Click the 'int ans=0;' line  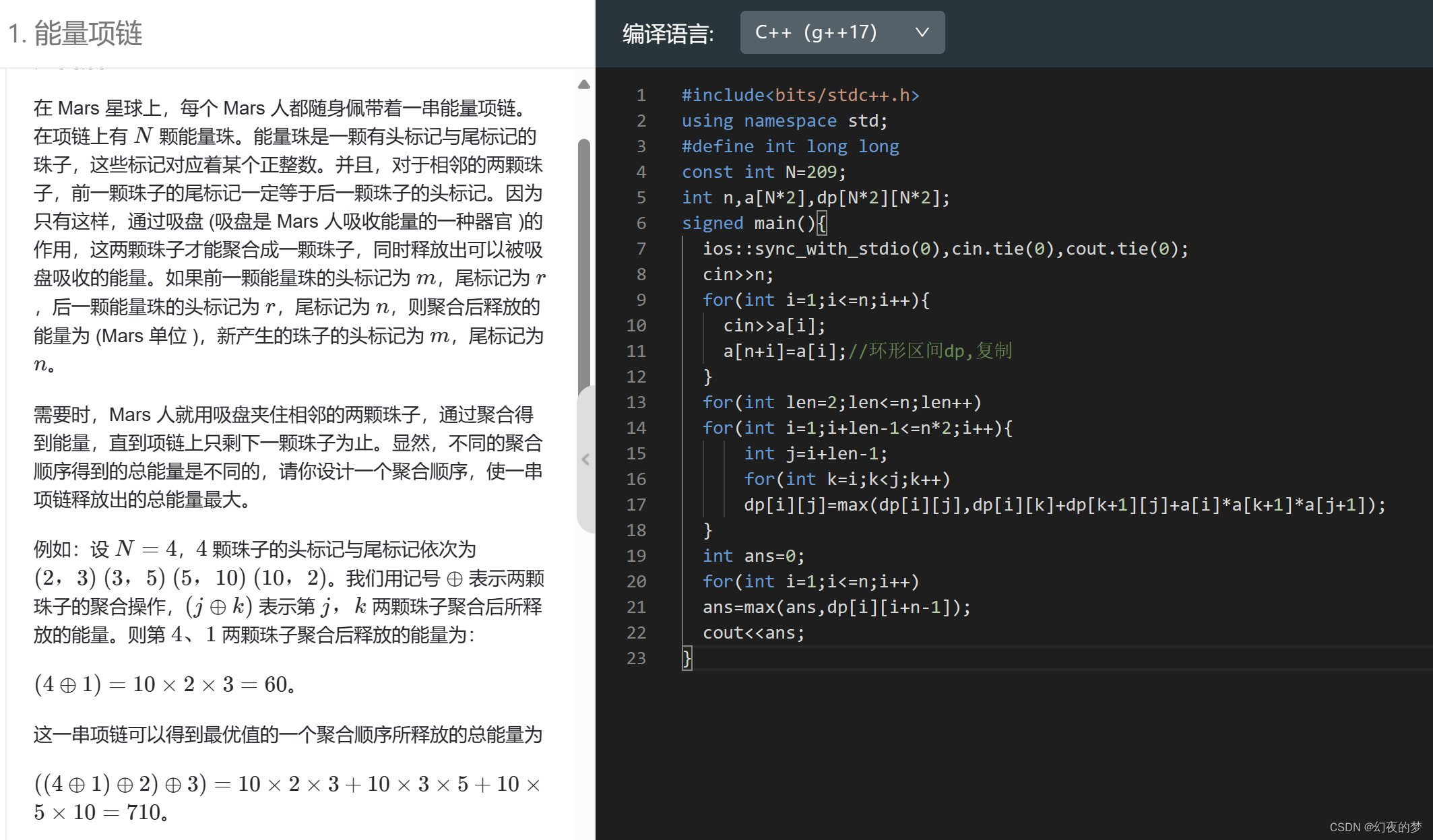coord(753,556)
